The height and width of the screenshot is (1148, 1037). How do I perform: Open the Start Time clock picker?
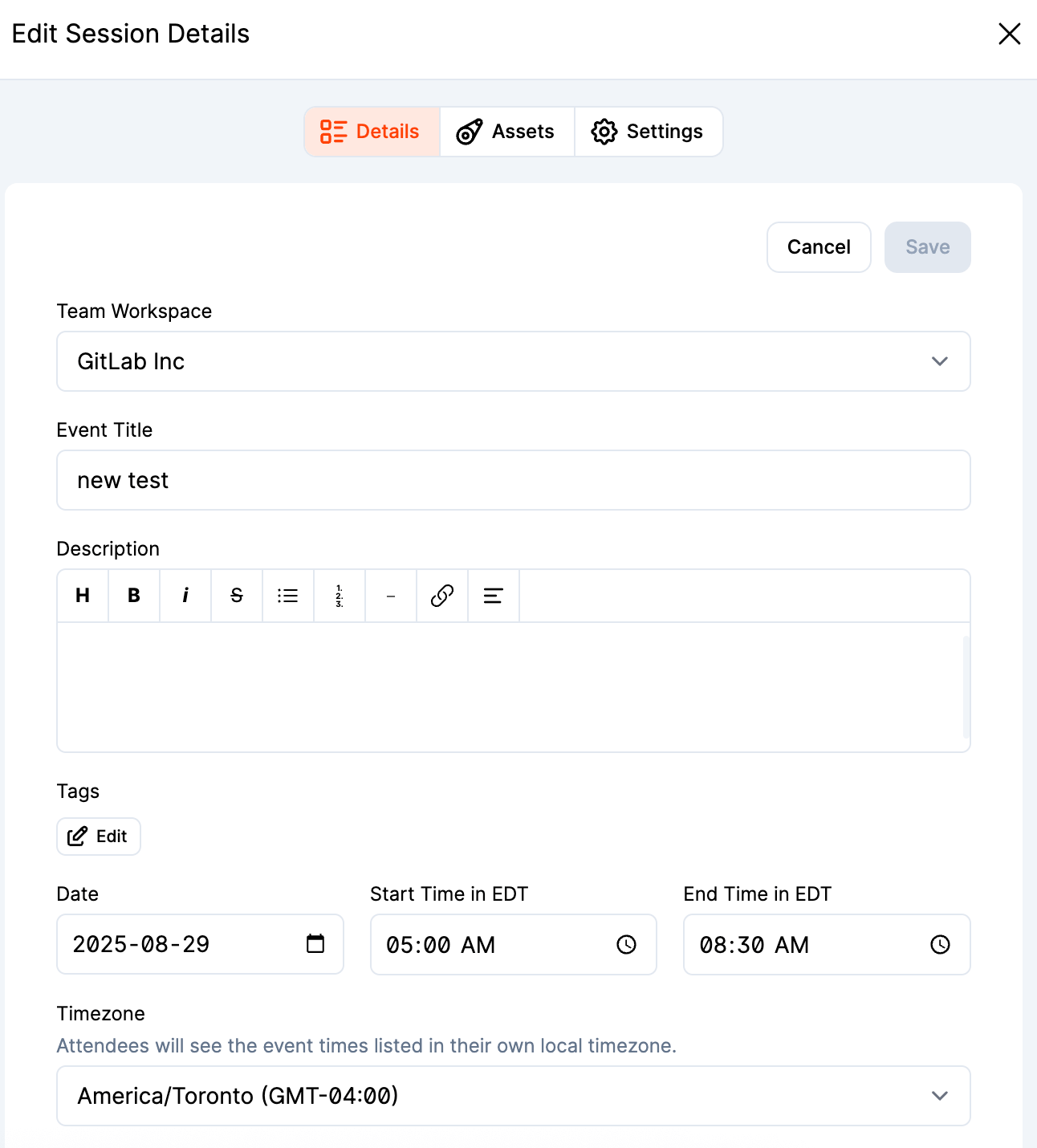tap(627, 945)
